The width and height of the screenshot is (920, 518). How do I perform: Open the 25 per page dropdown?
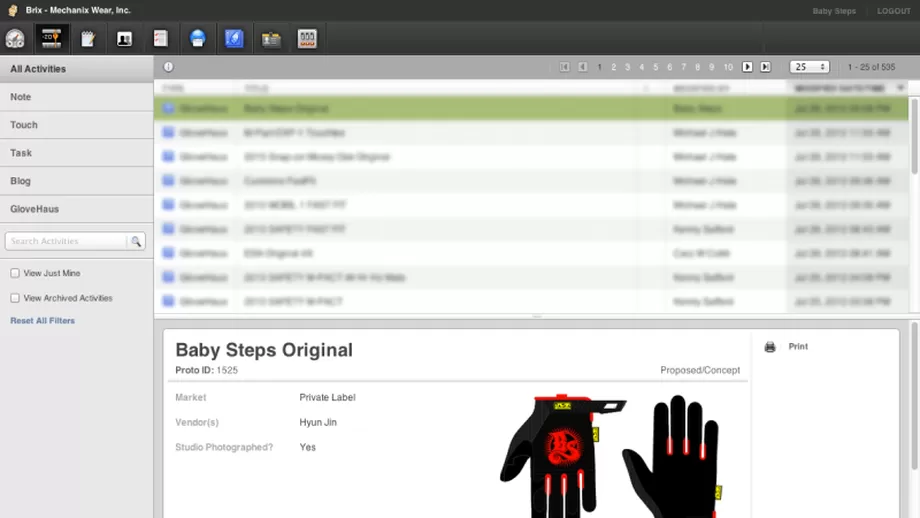tap(809, 67)
